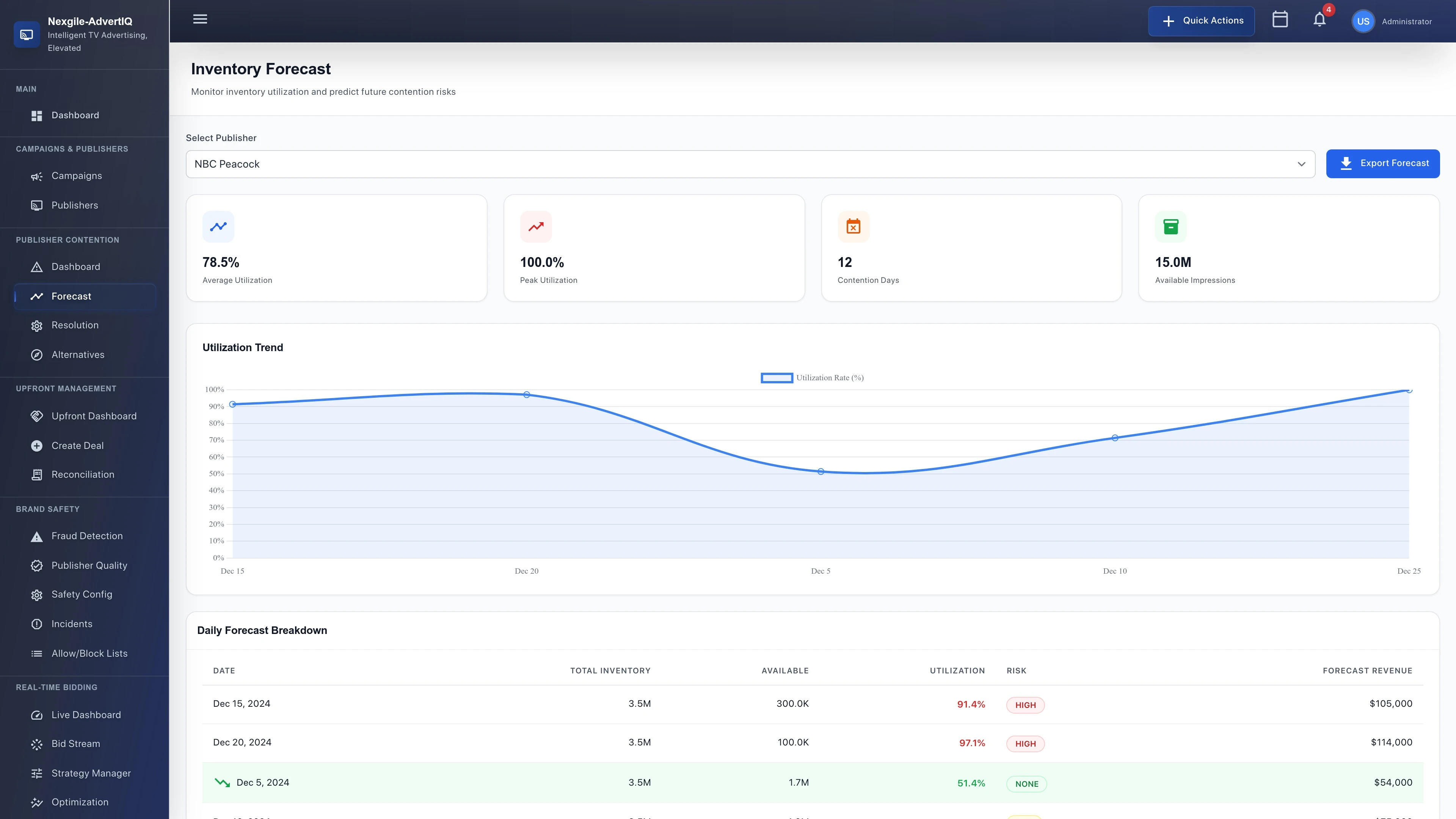
Task: Click the calendar icon in top bar
Action: 1280,20
